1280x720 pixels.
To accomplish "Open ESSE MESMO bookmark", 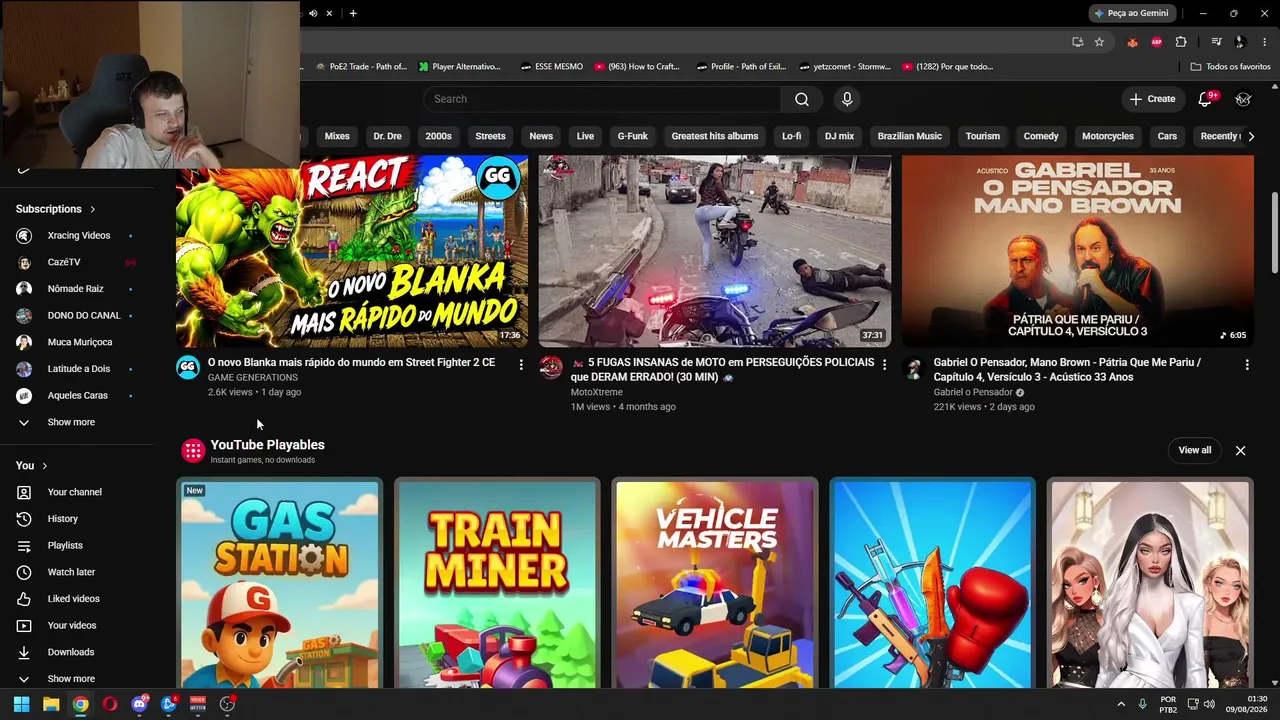I will point(551,67).
